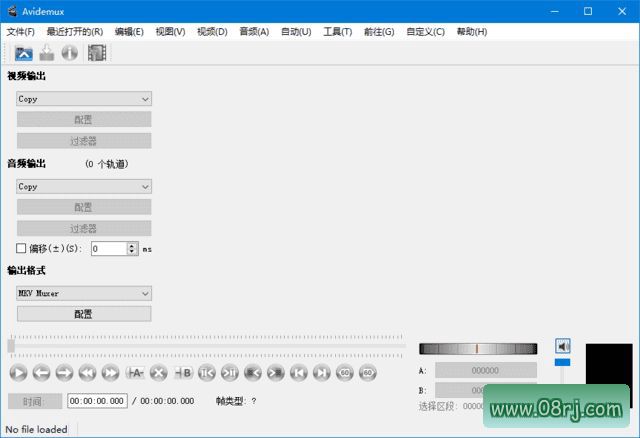Start playback with the Play button
Image resolution: width=640 pixels, height=438 pixels.
pos(18,373)
